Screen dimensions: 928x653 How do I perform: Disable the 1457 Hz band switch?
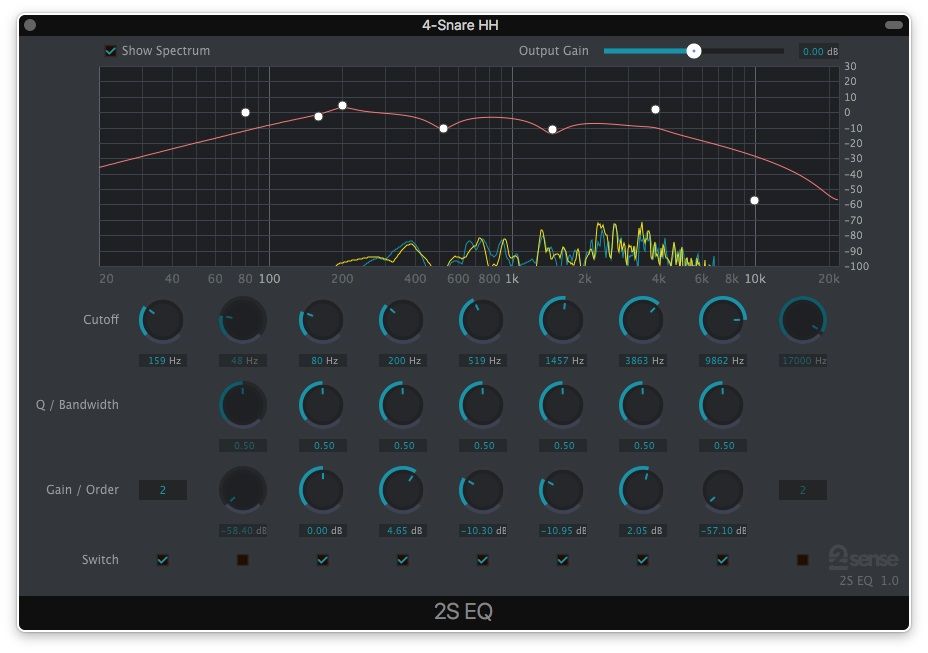(x=562, y=559)
